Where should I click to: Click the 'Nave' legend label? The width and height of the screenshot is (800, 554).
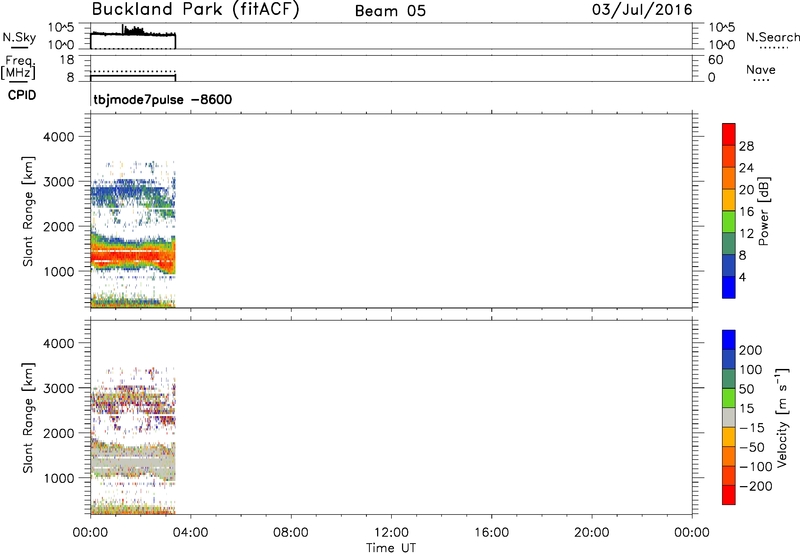760,69
